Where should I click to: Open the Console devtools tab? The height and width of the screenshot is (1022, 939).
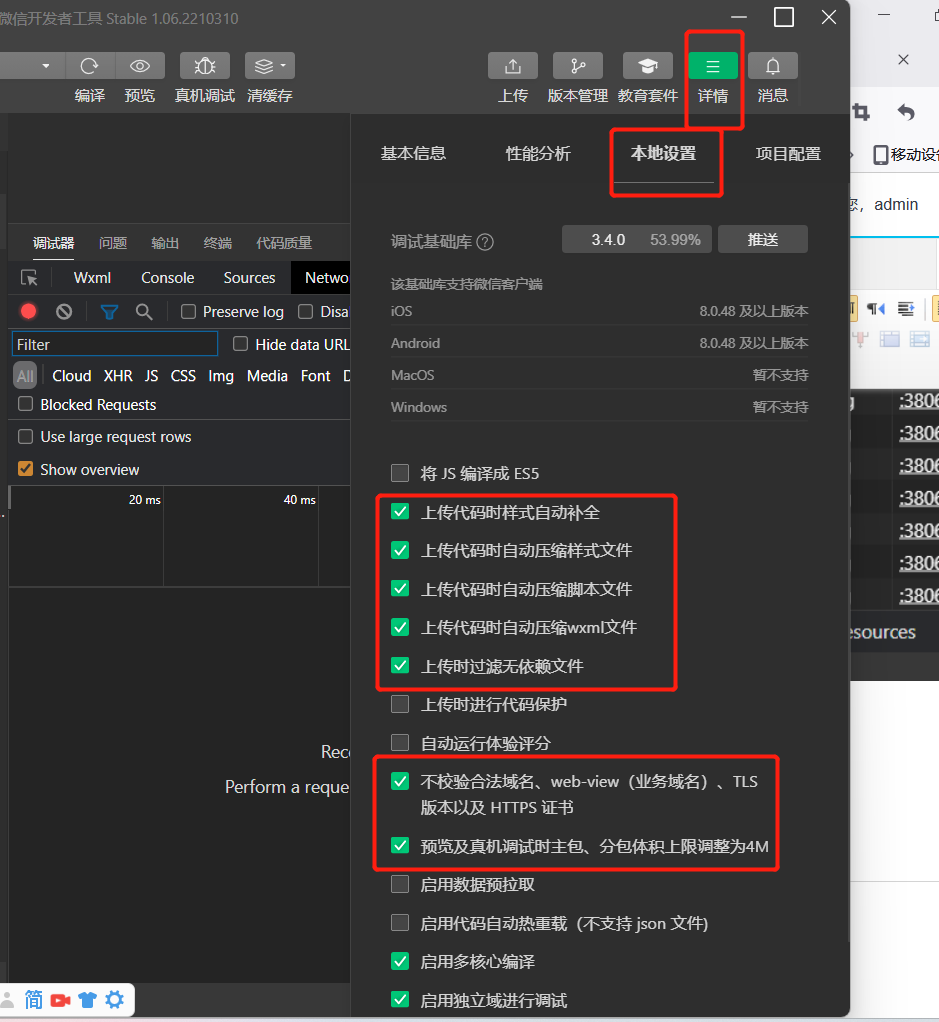pyautogui.click(x=167, y=278)
